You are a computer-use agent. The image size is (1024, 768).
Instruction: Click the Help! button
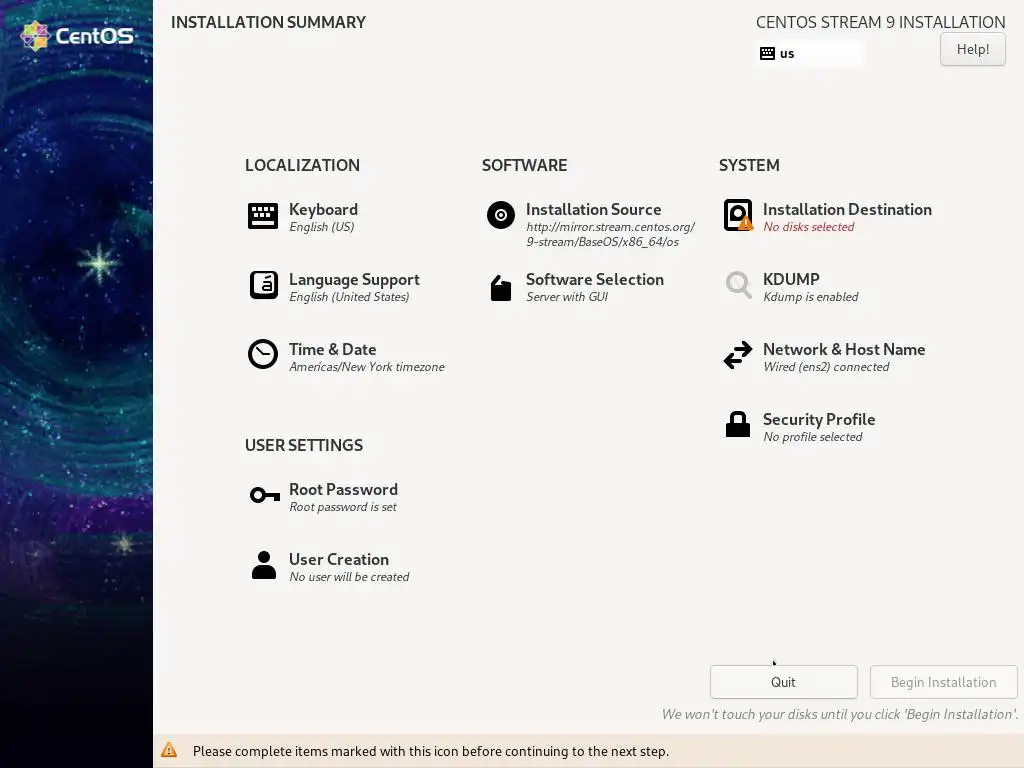[x=972, y=49]
